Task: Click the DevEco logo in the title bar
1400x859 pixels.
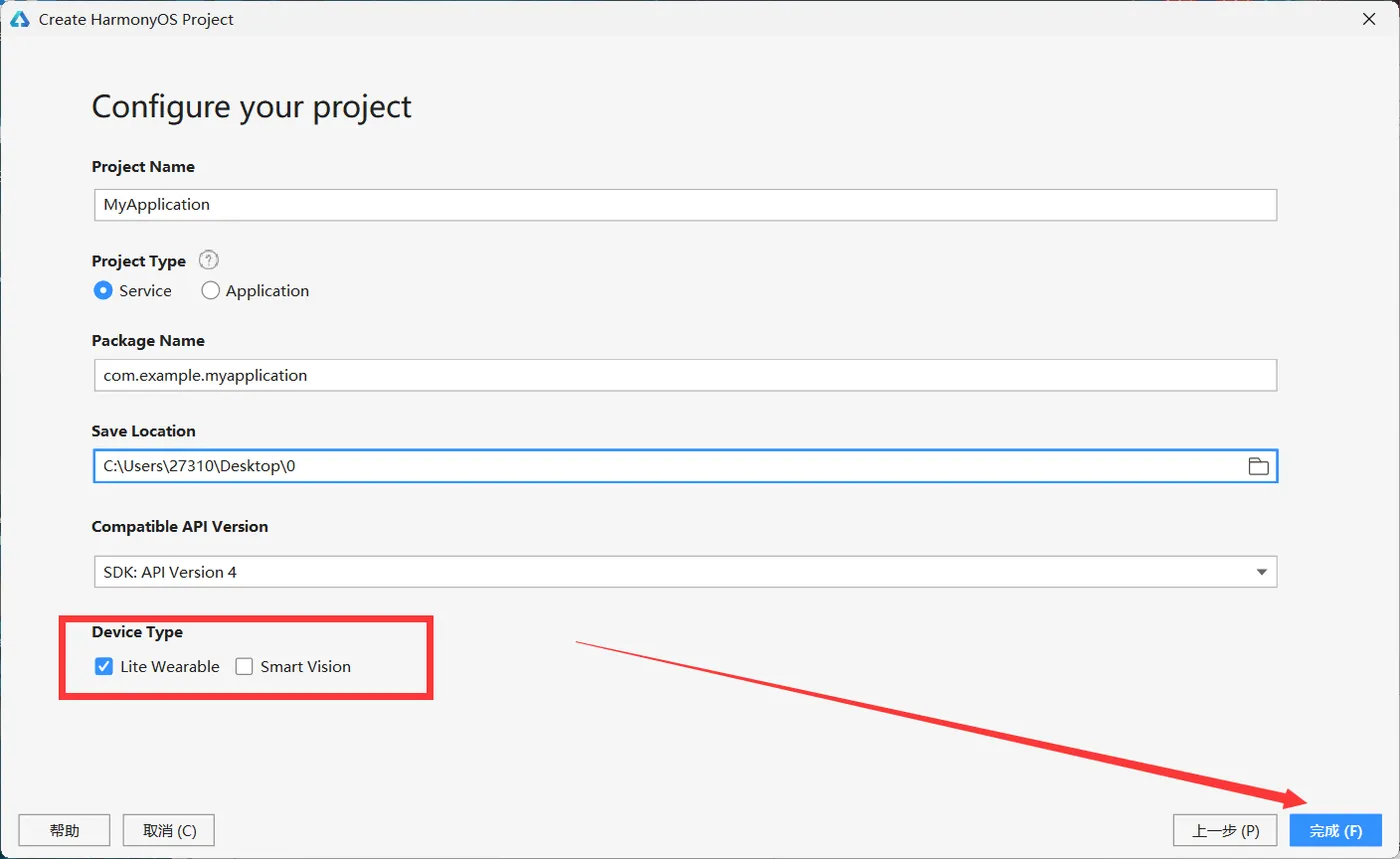Action: click(x=20, y=19)
